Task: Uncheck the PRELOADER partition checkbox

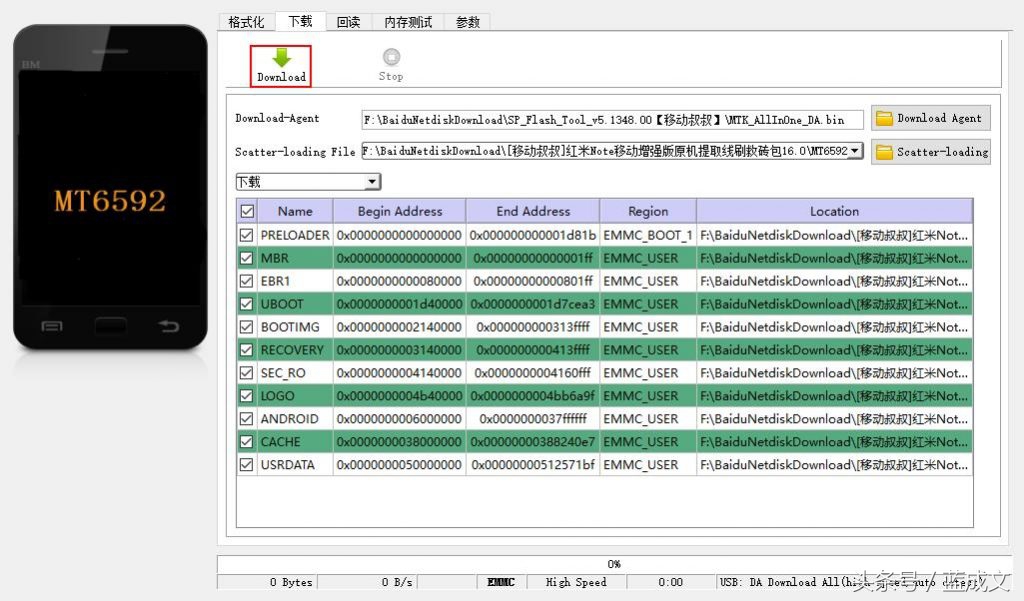Action: coord(246,234)
